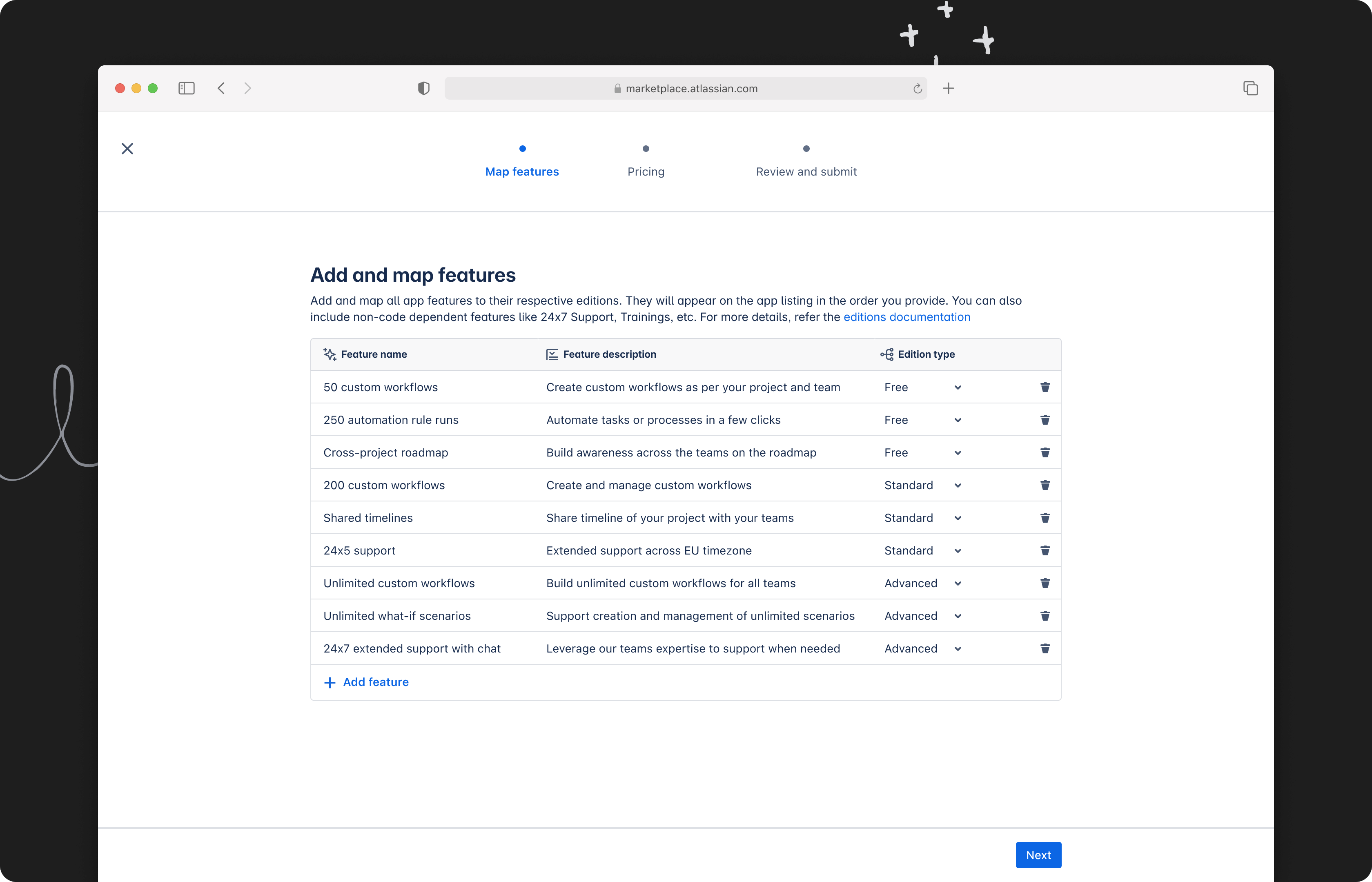
Task: Delete the 250 automation rule runs row
Action: (1045, 420)
